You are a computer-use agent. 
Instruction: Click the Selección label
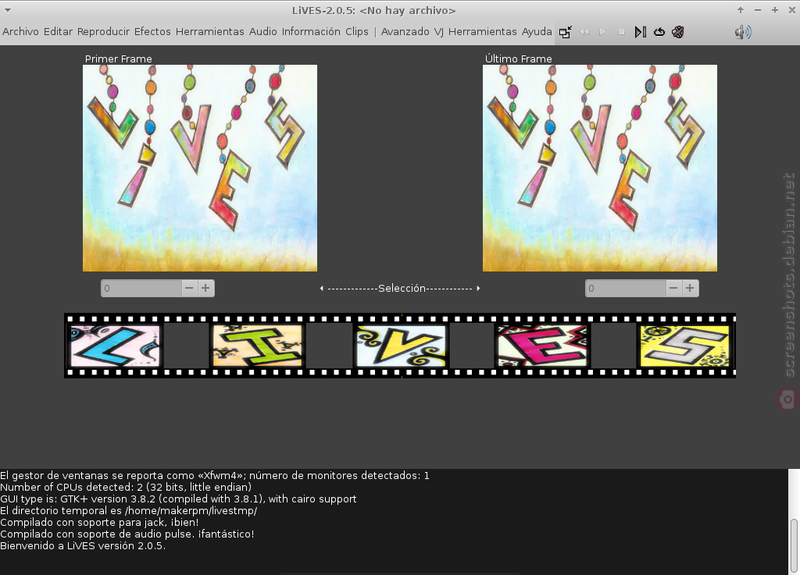402,288
